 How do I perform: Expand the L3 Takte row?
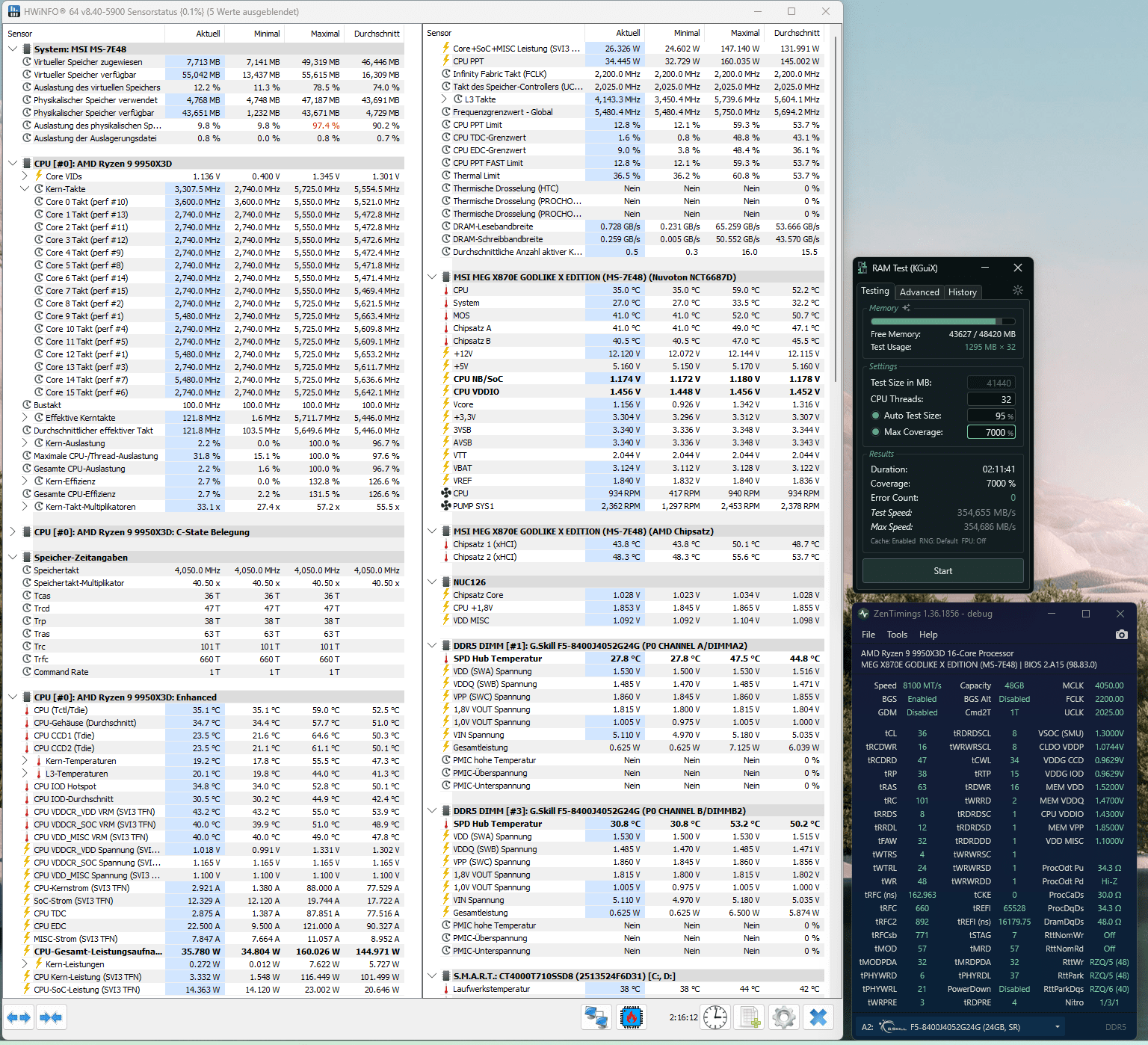(444, 99)
